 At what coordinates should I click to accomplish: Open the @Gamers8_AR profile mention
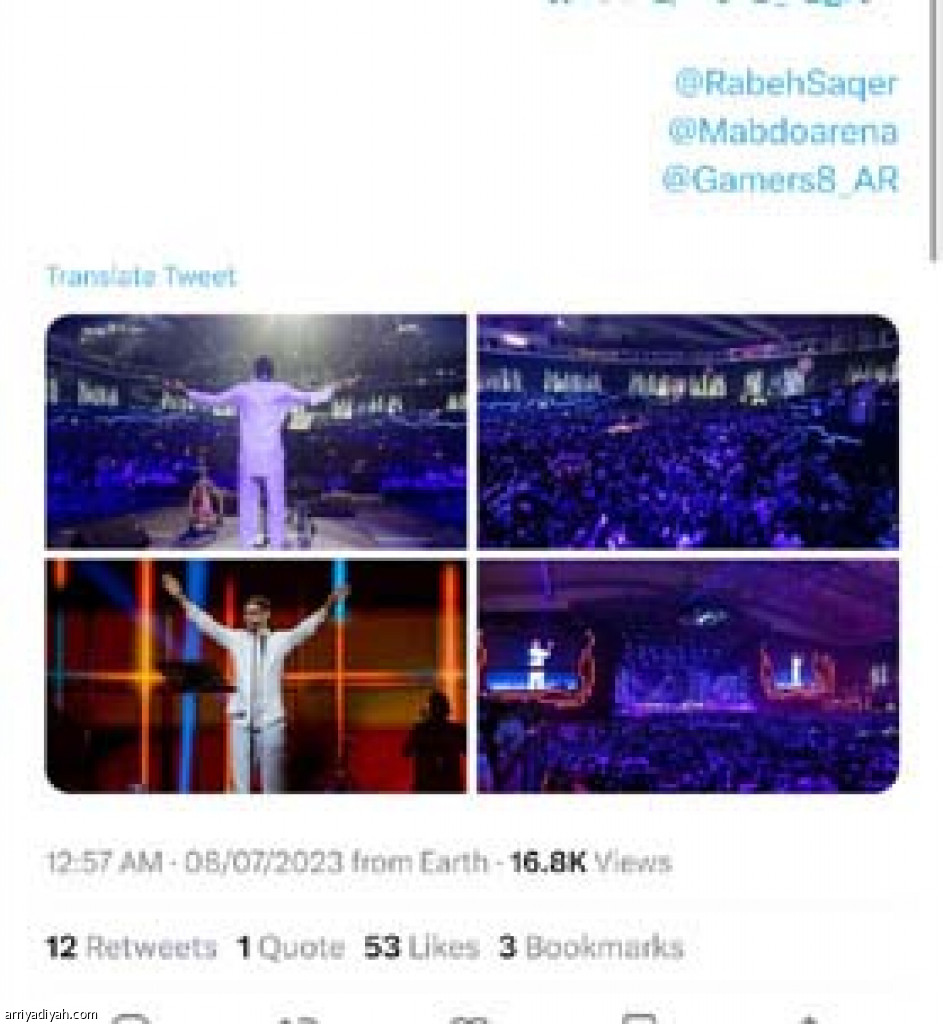tap(780, 180)
